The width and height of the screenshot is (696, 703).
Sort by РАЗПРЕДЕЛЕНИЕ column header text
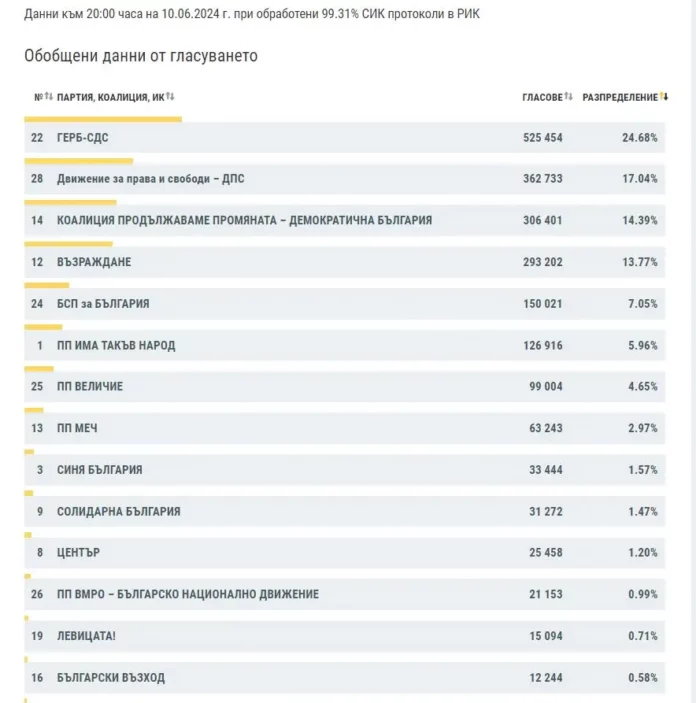(620, 97)
